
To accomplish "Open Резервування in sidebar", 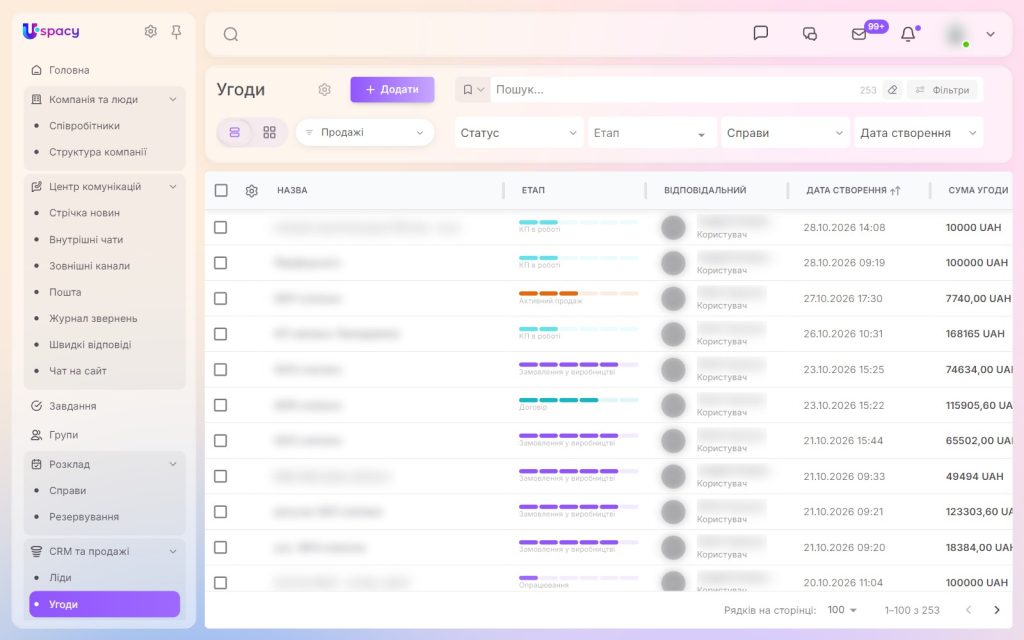I will tap(104, 517).
